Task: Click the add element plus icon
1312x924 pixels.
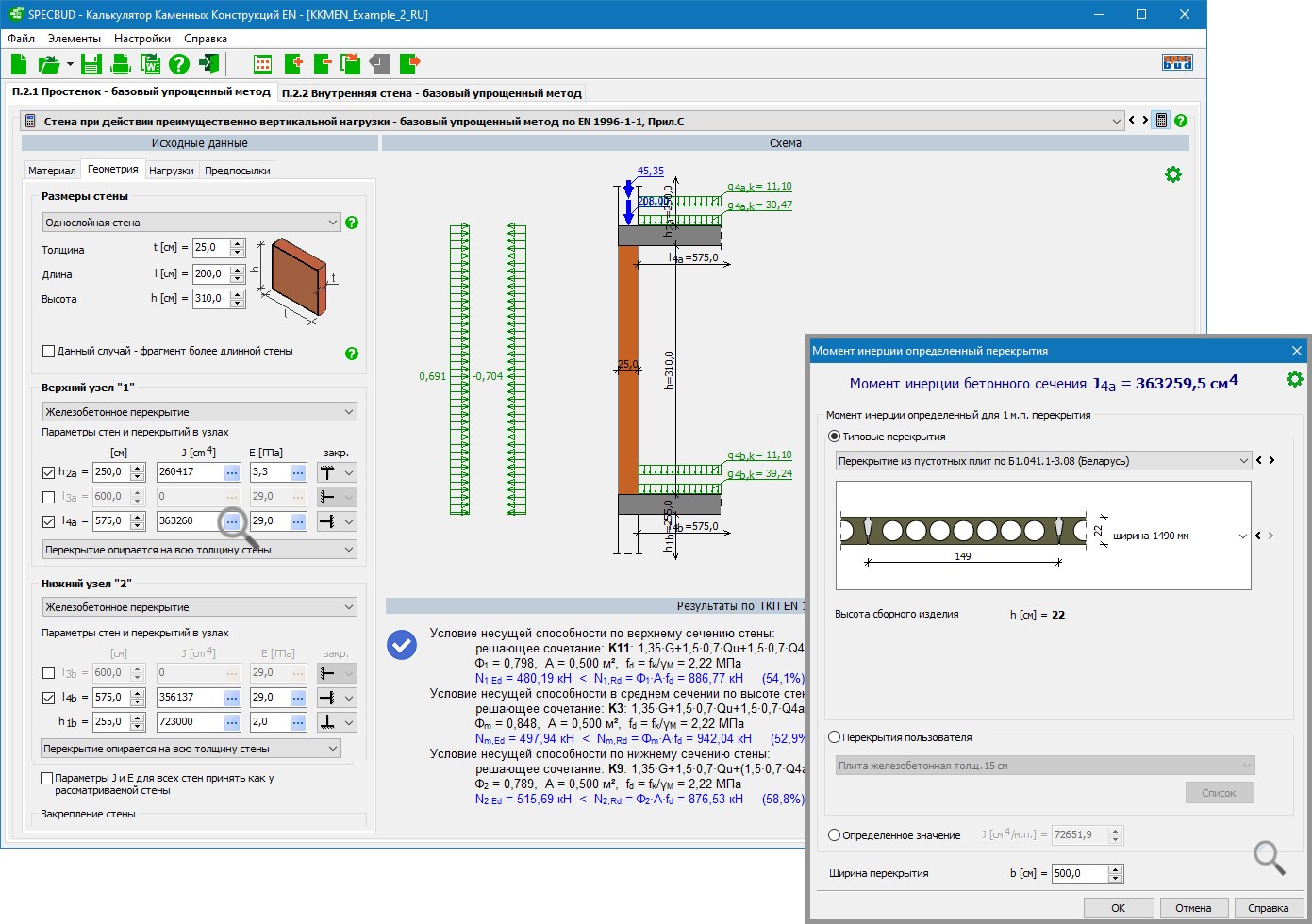Action: (x=293, y=64)
